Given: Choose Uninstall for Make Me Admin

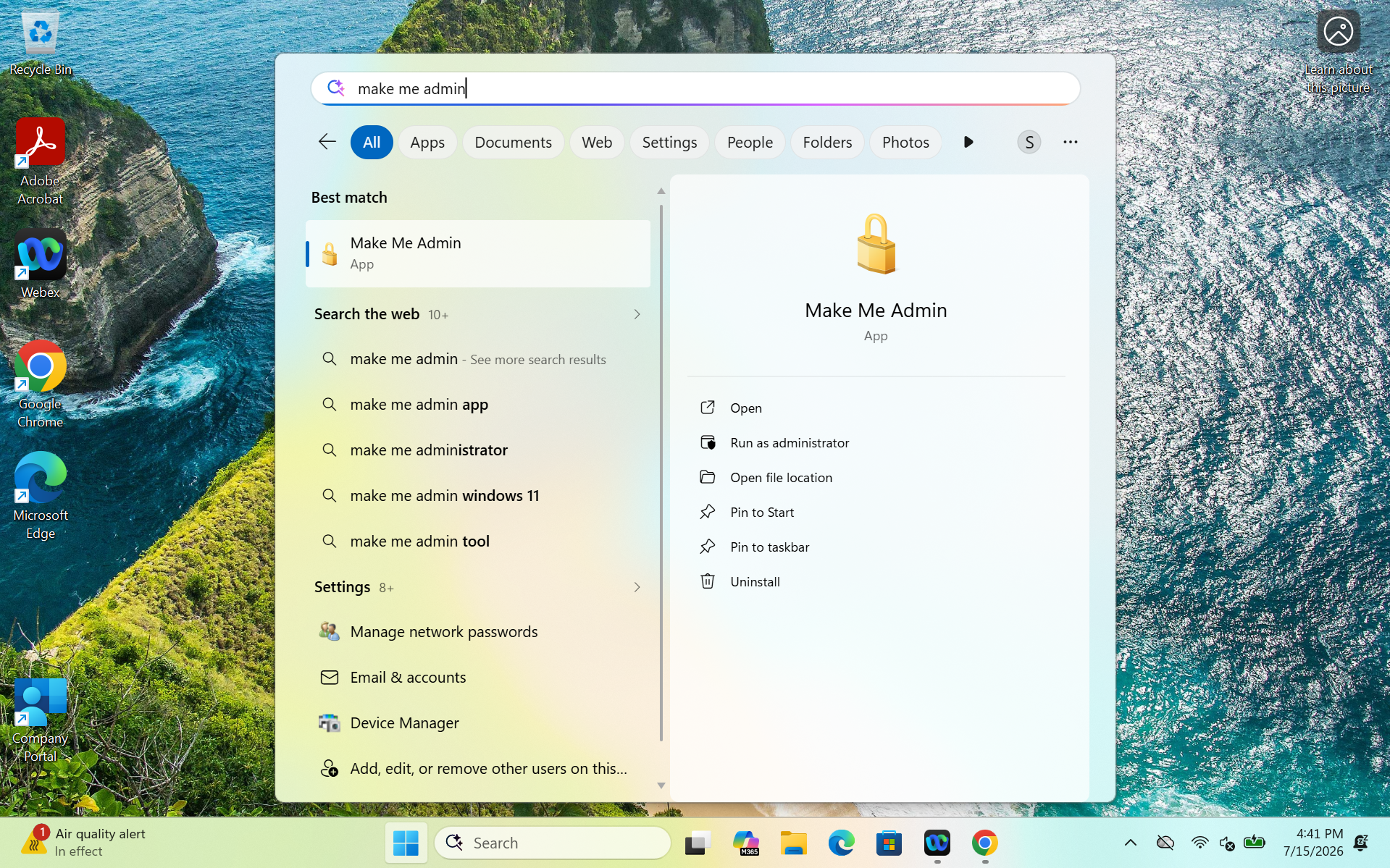Looking at the screenshot, I should point(876,582).
